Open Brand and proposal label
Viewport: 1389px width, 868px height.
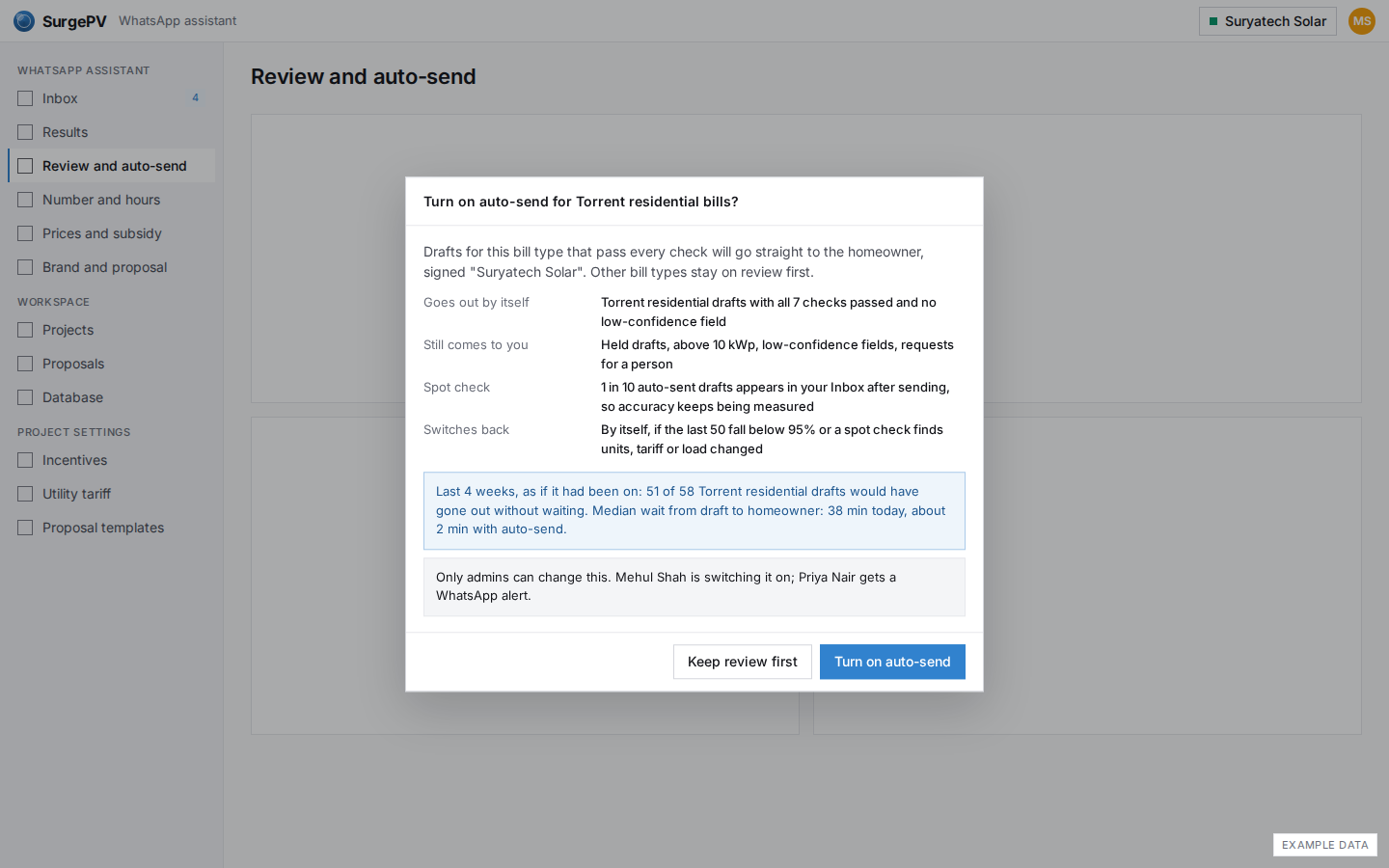click(104, 267)
